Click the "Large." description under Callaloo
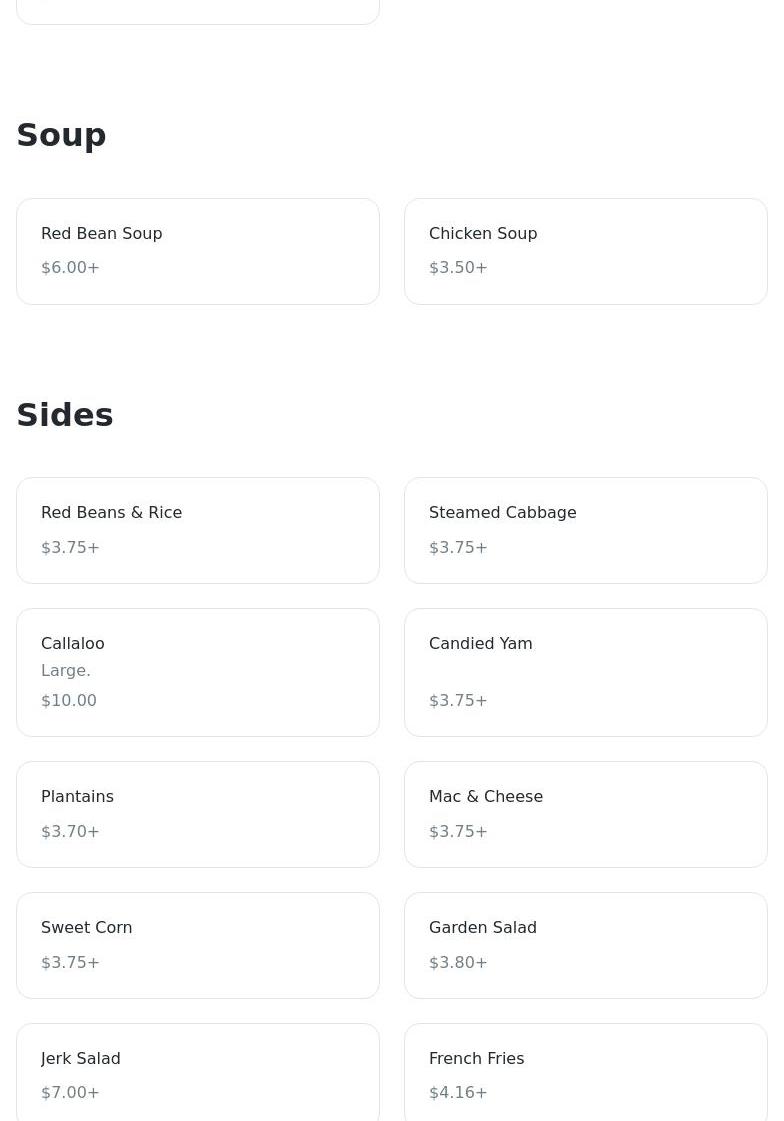This screenshot has height=1121, width=784. pyautogui.click(x=66, y=671)
